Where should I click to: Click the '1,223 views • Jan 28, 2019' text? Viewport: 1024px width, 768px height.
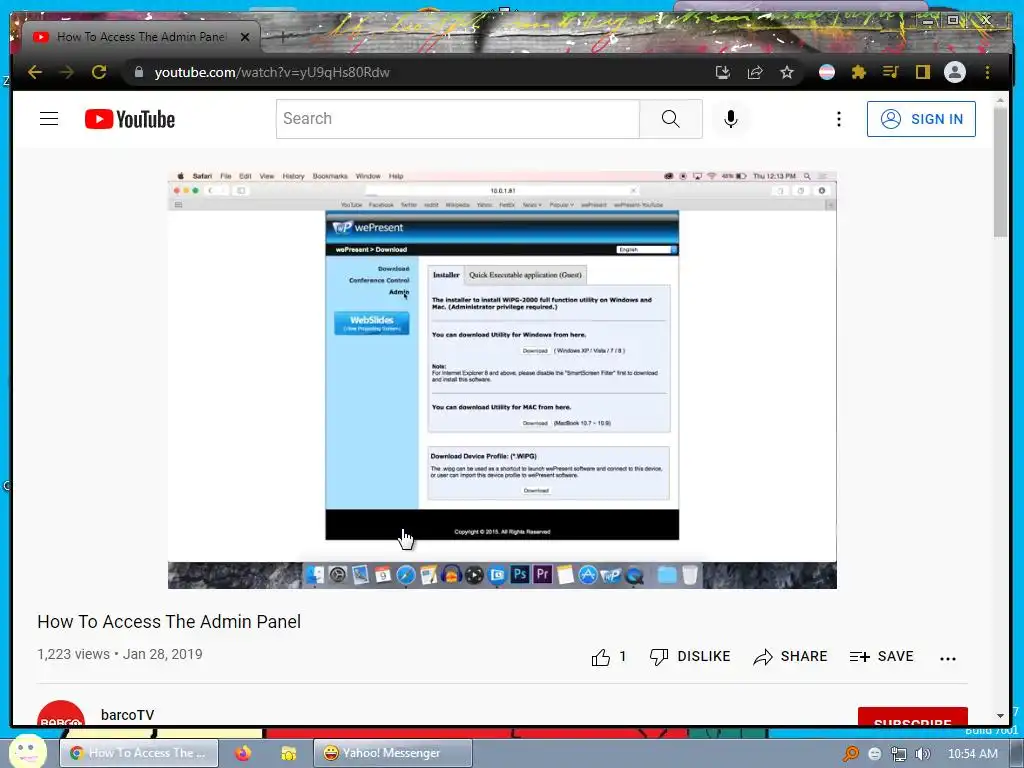pos(120,654)
